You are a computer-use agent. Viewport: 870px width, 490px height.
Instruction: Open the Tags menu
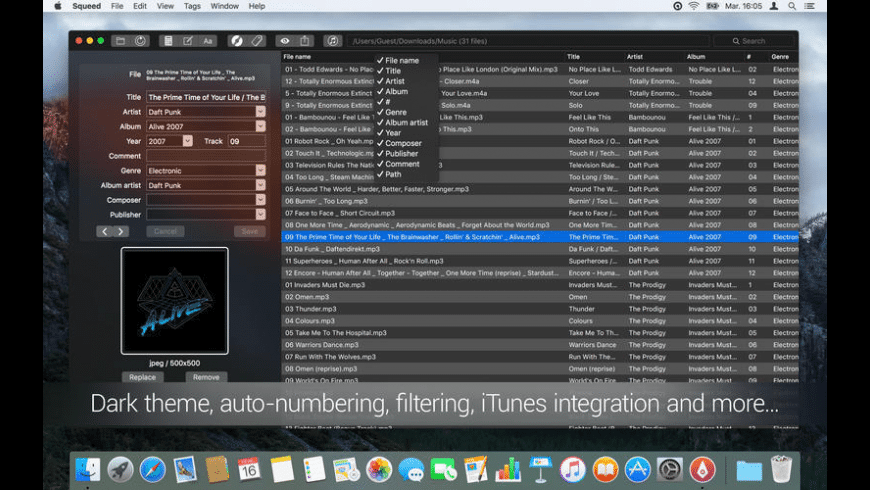point(192,6)
